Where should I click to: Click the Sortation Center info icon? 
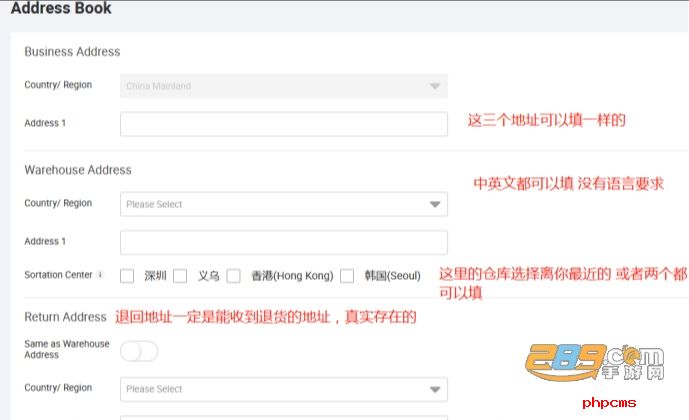[x=101, y=275]
